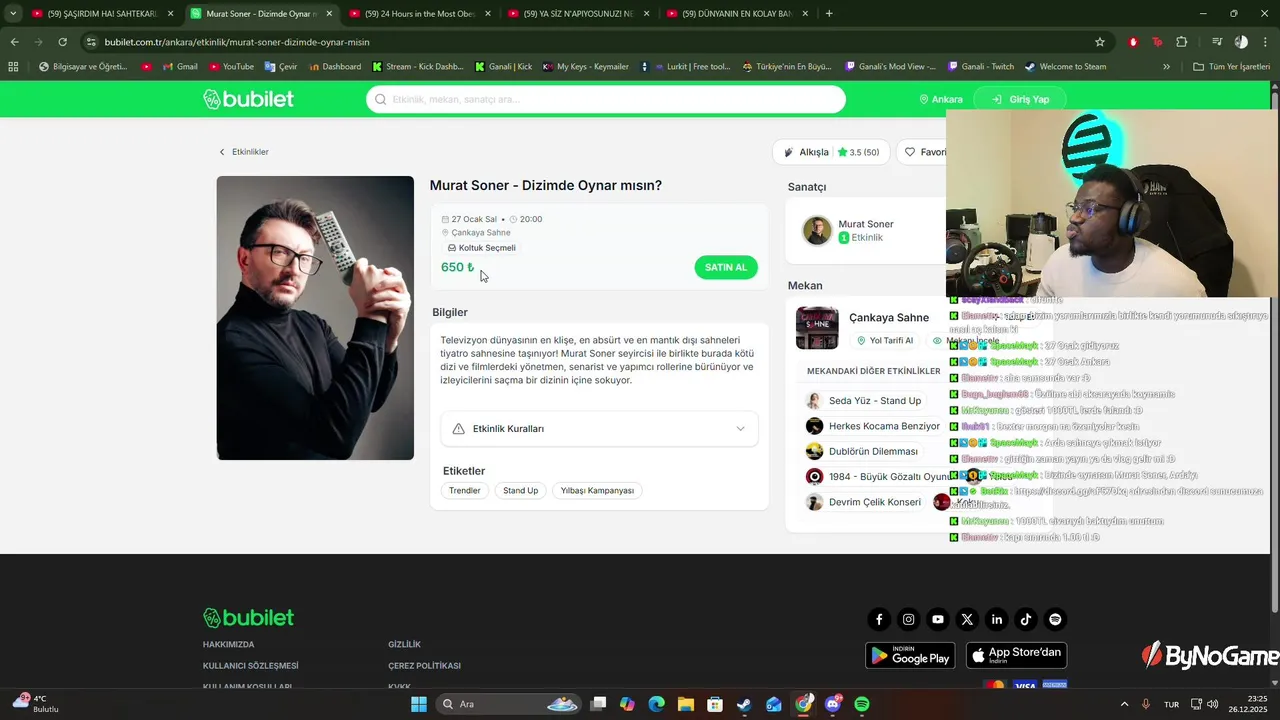Open the TikTok footer icon
The height and width of the screenshot is (720, 1280).
1026,620
